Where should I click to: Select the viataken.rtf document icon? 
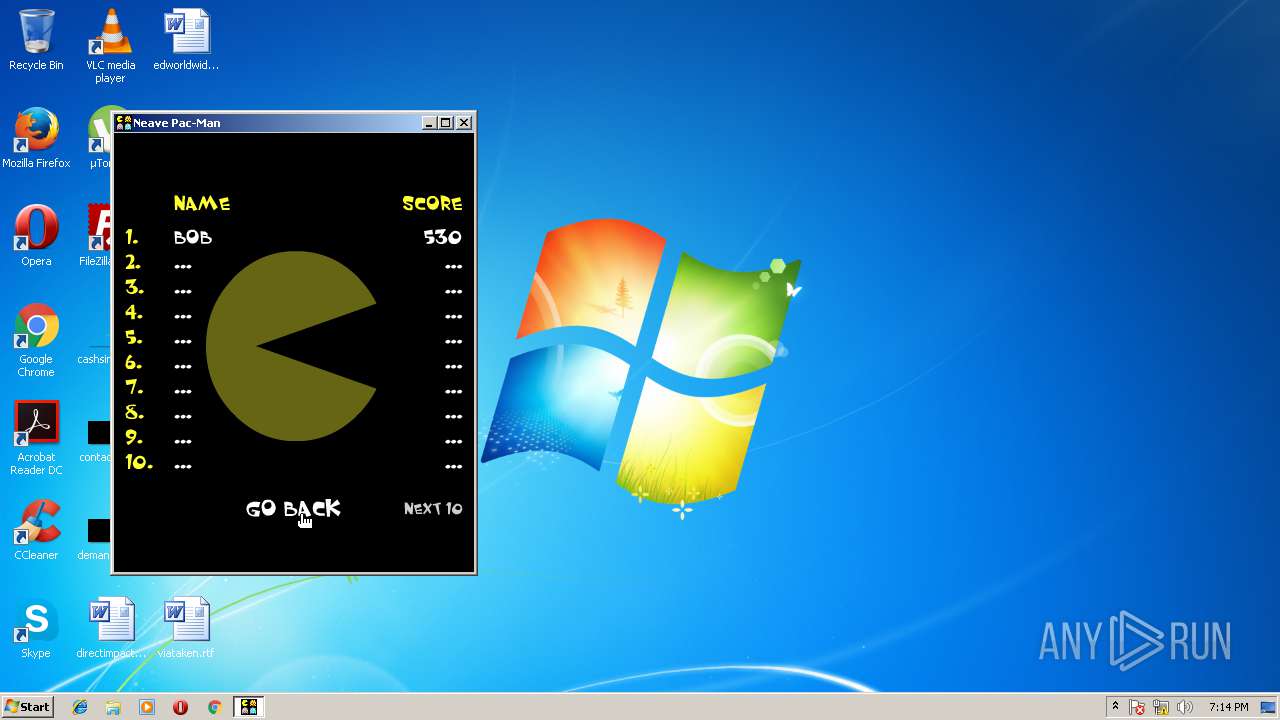click(x=186, y=628)
